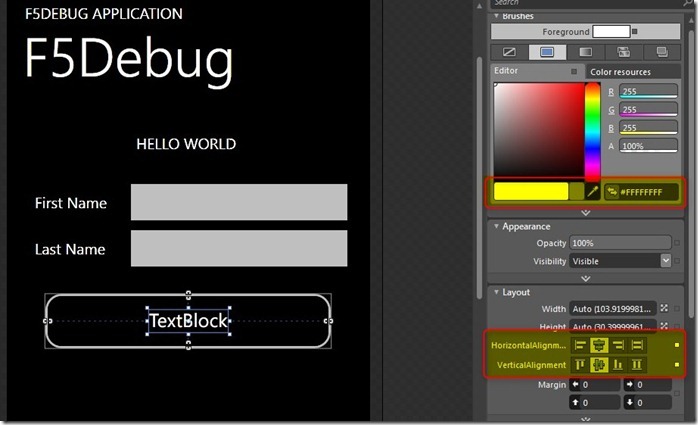Click the advanced options square beside Editor
The image size is (698, 425).
[574, 71]
